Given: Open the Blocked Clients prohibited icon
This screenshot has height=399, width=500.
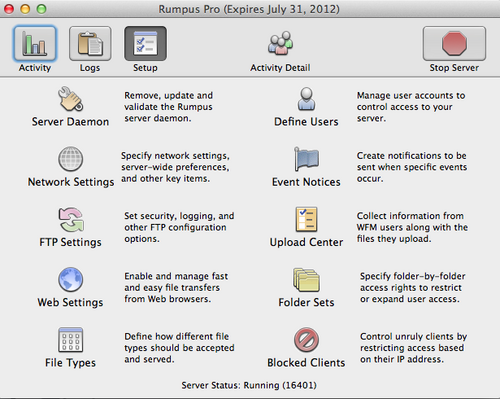Looking at the screenshot, I should (x=306, y=340).
